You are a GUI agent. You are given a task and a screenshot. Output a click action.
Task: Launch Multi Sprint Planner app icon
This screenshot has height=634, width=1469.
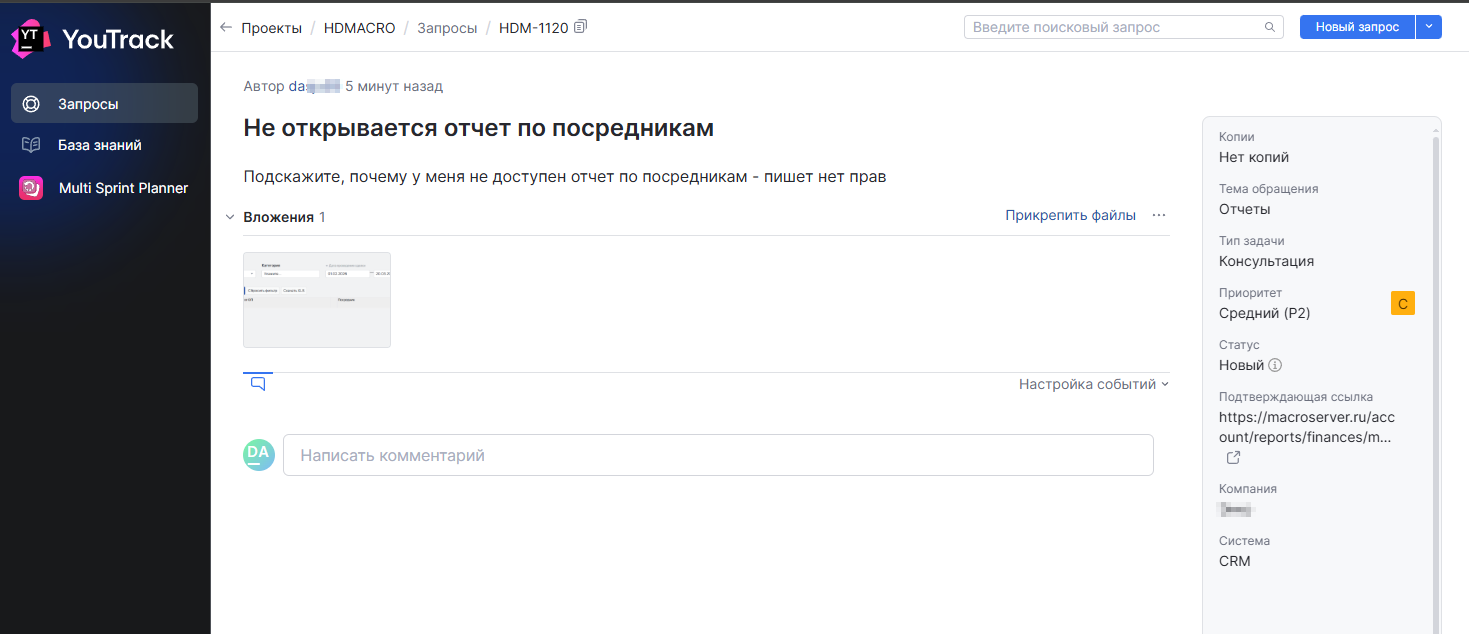[31, 188]
